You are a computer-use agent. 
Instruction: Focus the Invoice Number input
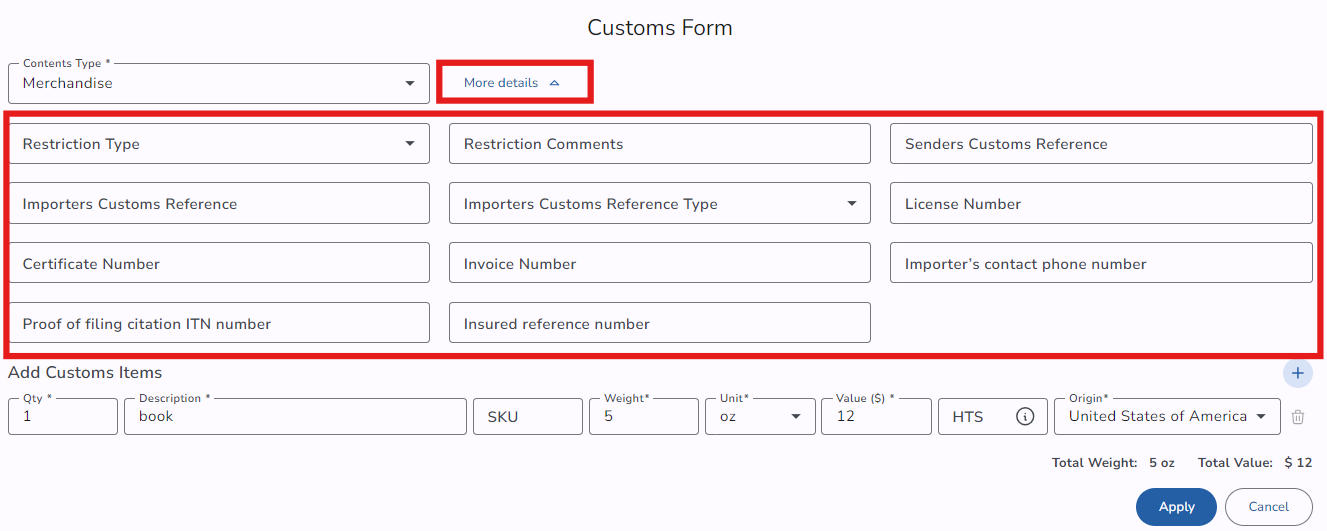[x=659, y=264]
